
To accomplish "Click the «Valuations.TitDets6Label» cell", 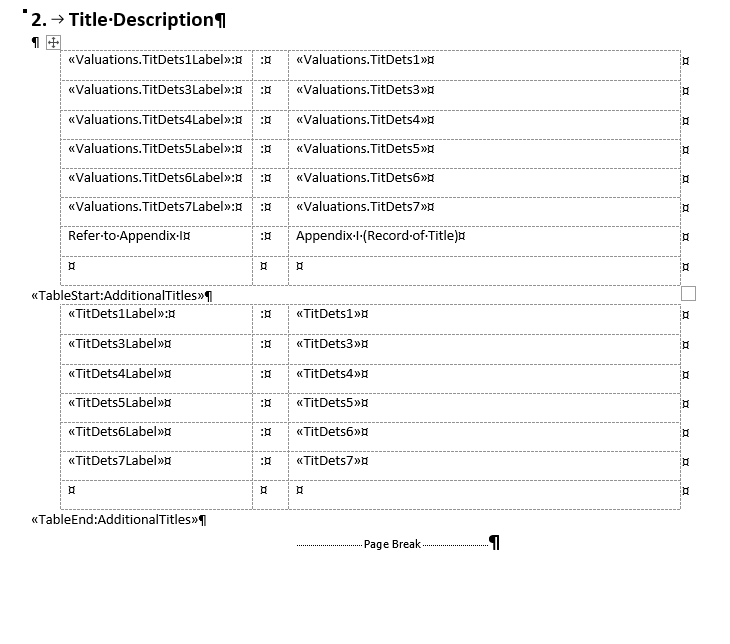I will point(156,183).
